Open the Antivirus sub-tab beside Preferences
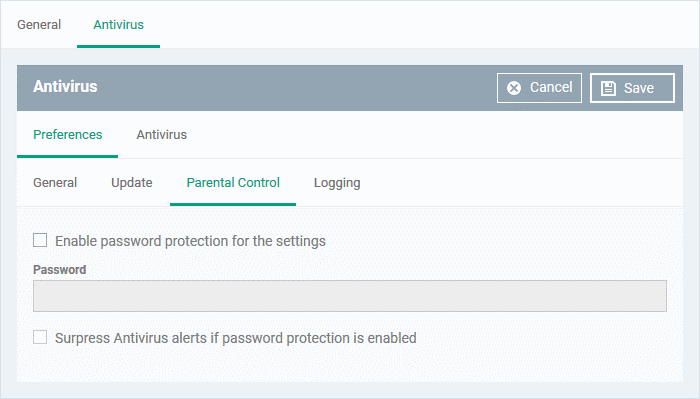Screen dimensions: 700x399 point(162,134)
